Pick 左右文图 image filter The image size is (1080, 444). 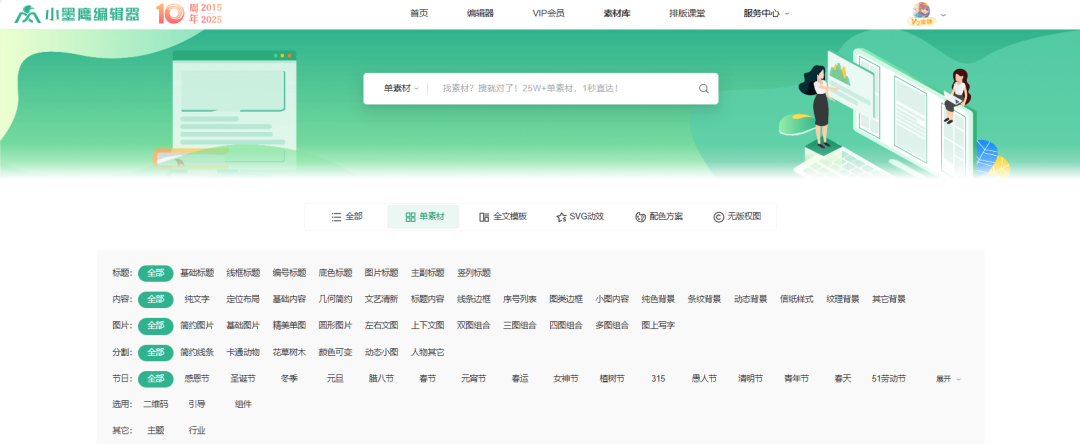pos(382,326)
